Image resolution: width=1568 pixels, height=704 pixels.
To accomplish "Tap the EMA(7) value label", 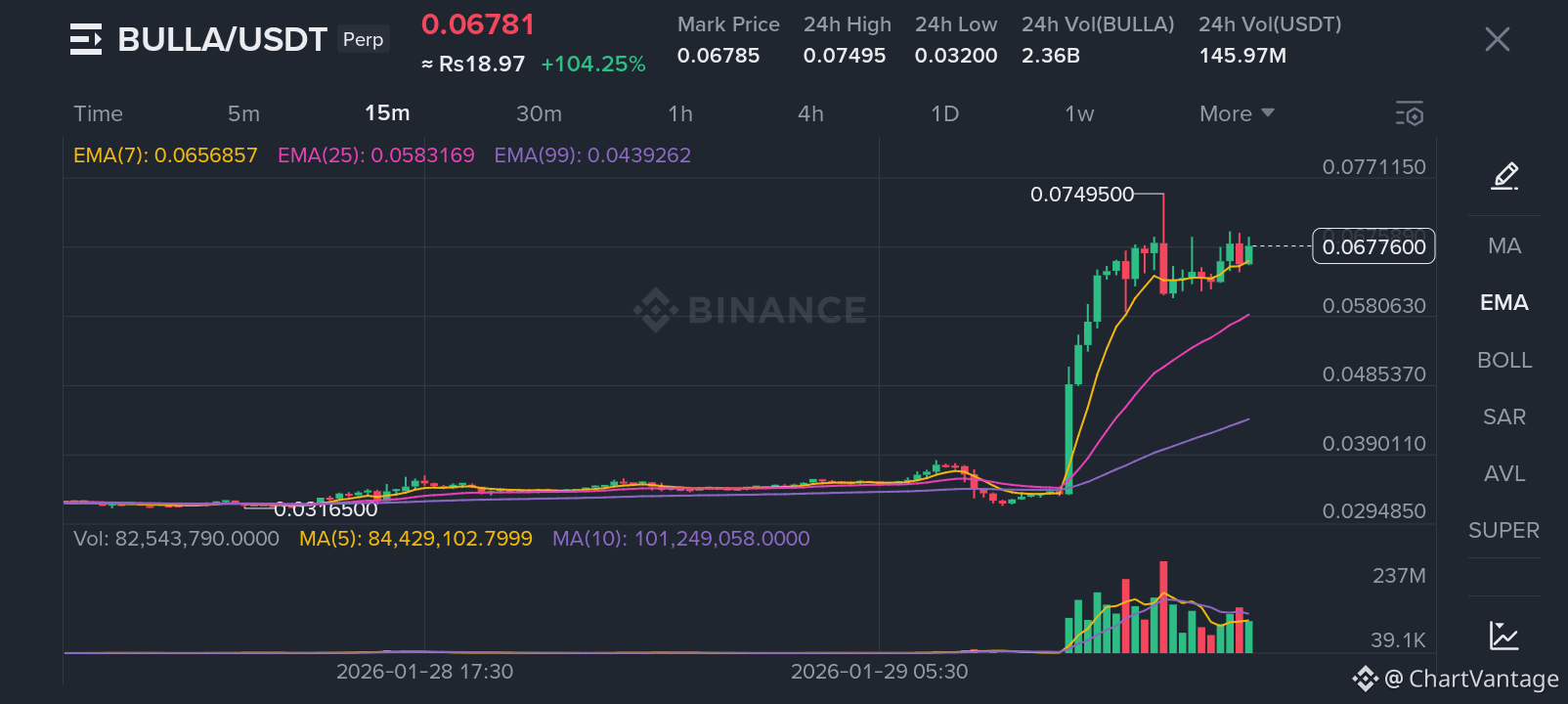I will [165, 155].
